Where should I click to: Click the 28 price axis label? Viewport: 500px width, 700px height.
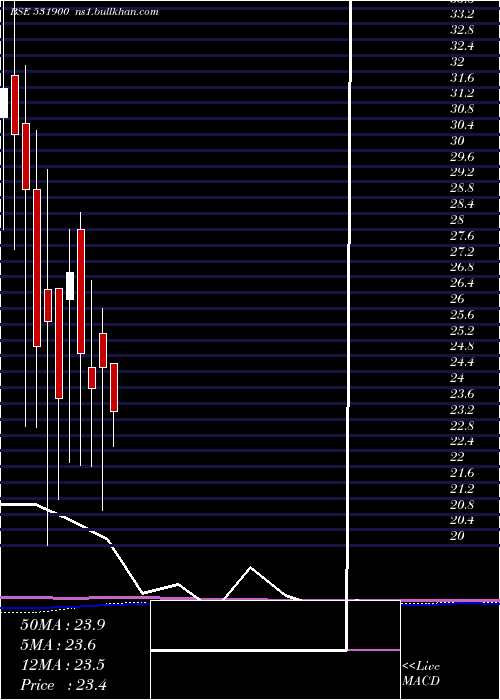click(457, 220)
